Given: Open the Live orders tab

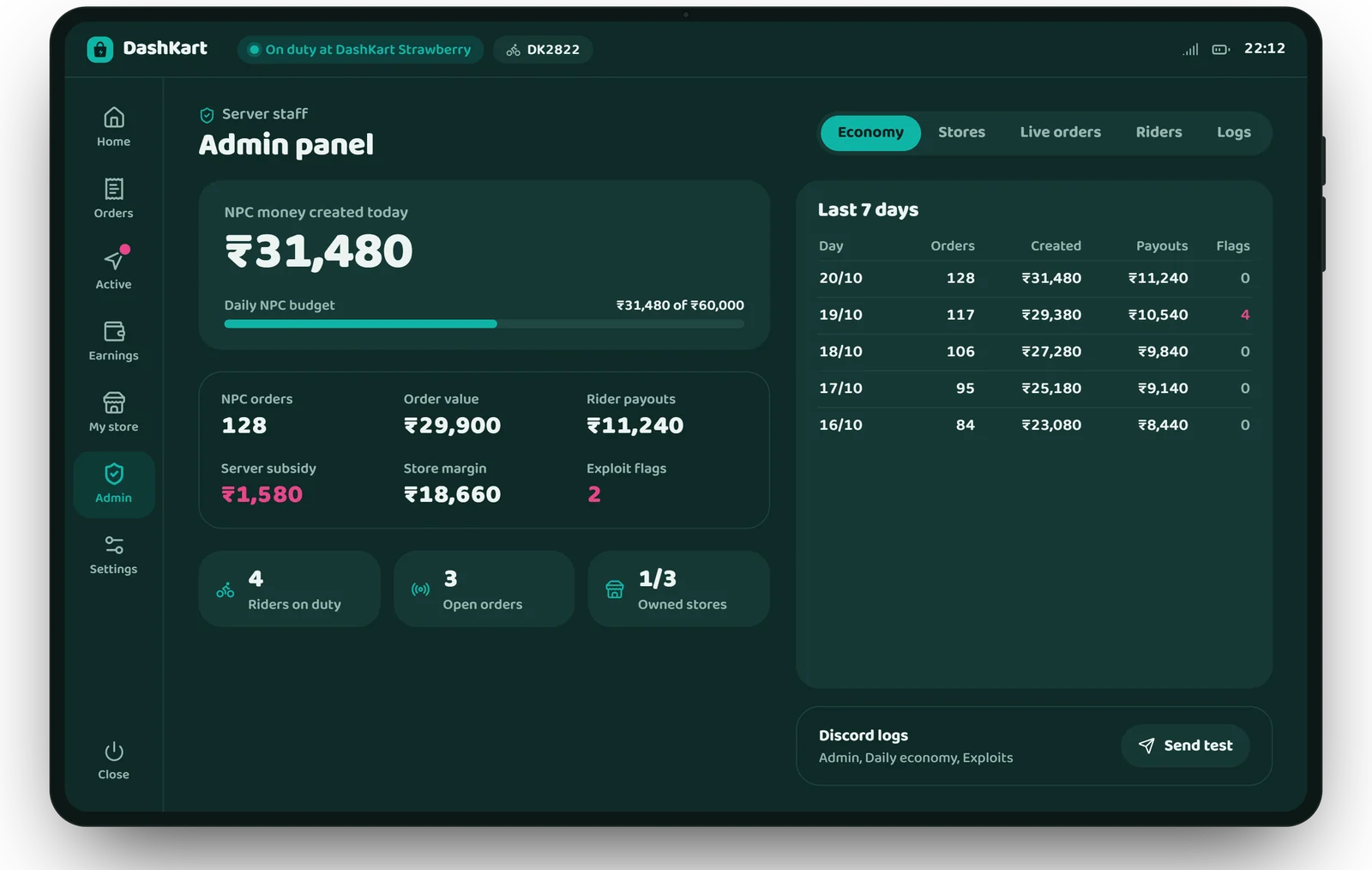Looking at the screenshot, I should coord(1060,133).
